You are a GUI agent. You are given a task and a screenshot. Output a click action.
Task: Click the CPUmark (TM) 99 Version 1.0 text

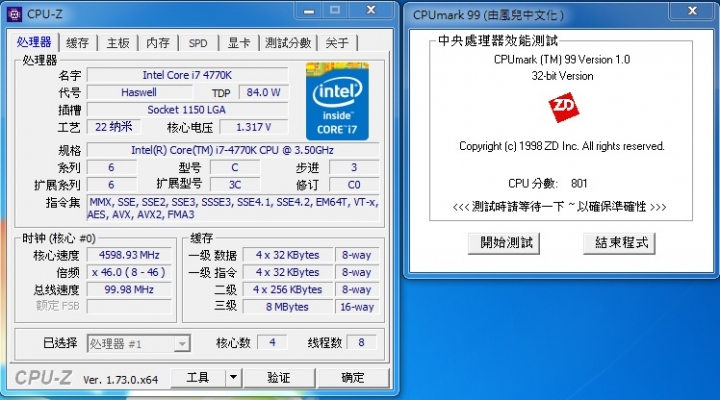click(562, 60)
